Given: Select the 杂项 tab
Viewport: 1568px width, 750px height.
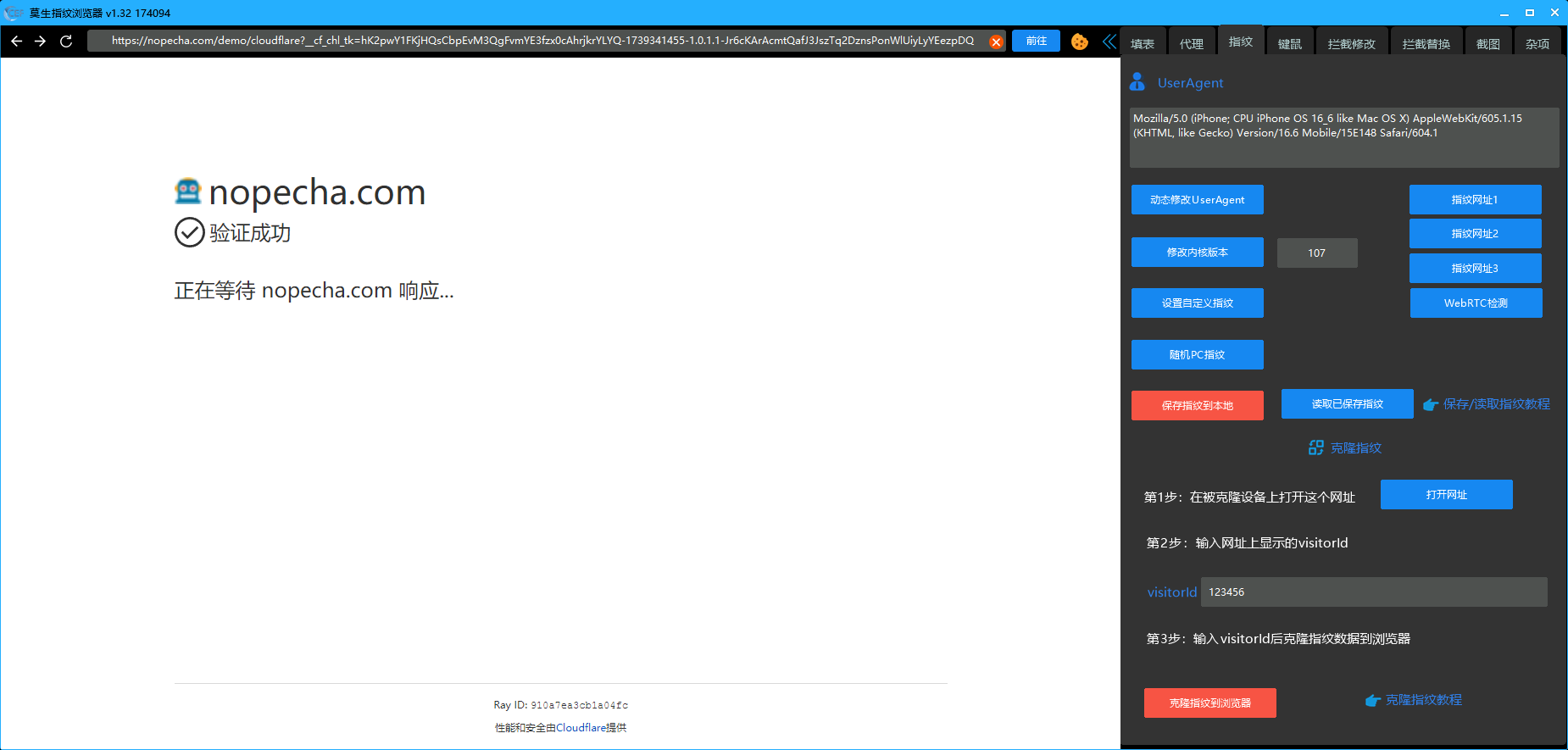Looking at the screenshot, I should (x=1537, y=44).
